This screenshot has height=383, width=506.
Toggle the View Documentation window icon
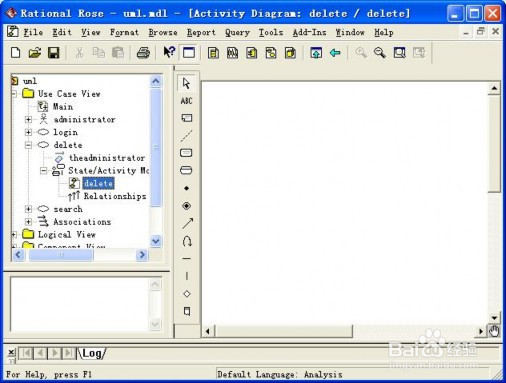(189, 53)
